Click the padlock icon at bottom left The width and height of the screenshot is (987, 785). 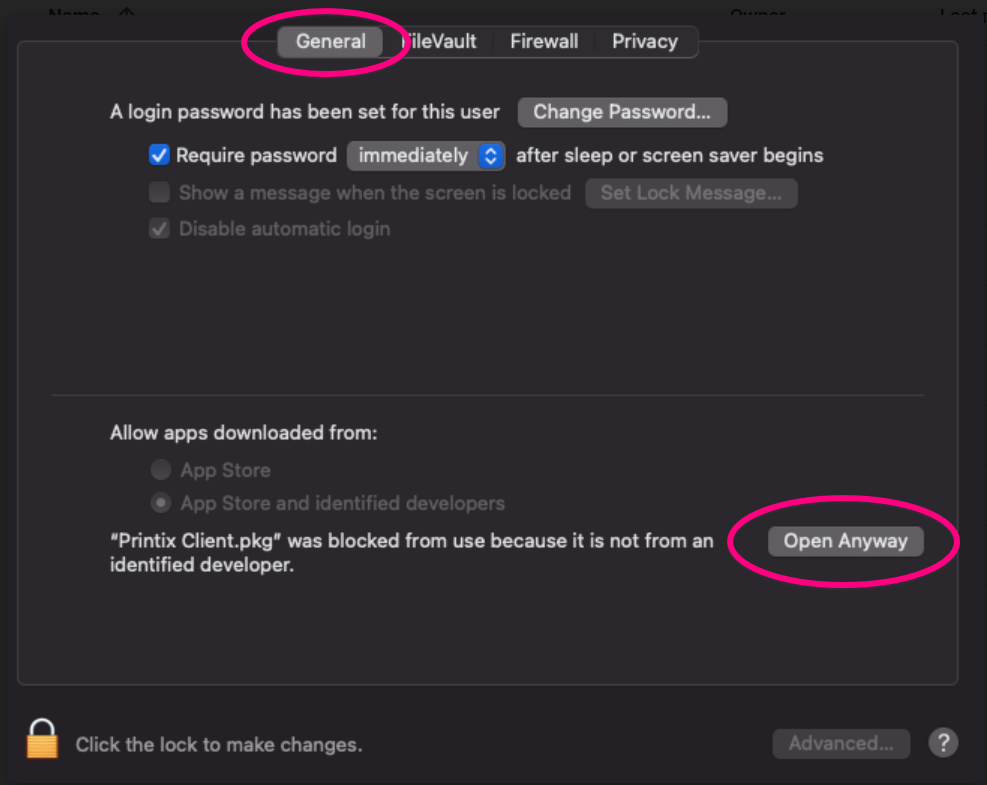coord(41,743)
